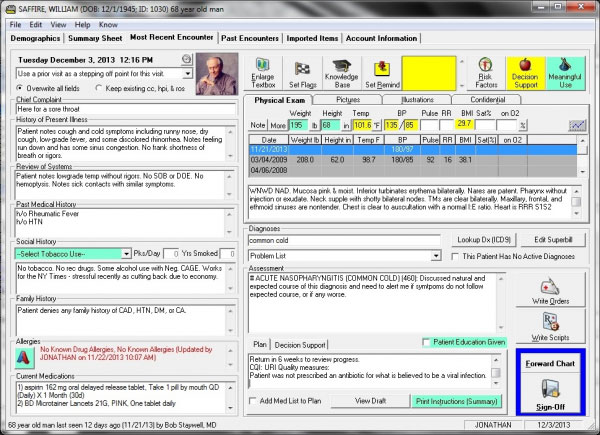Click the Edit Superbill button
The height and width of the screenshot is (435, 600).
pos(553,240)
